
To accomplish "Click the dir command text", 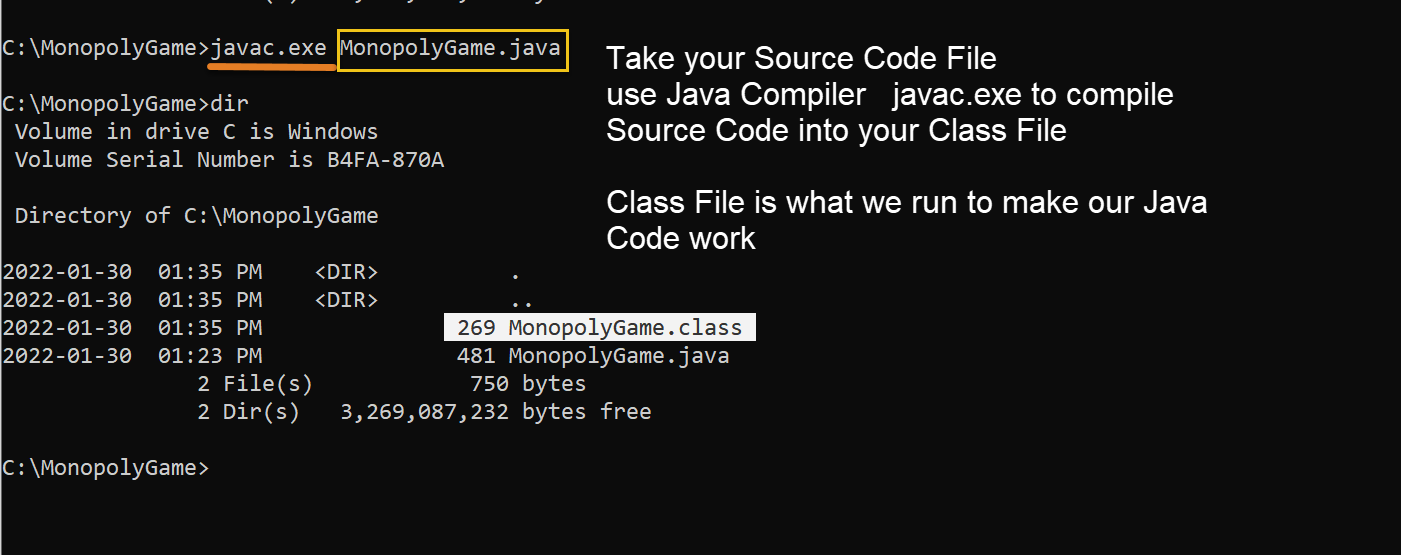I will pyautogui.click(x=229, y=104).
